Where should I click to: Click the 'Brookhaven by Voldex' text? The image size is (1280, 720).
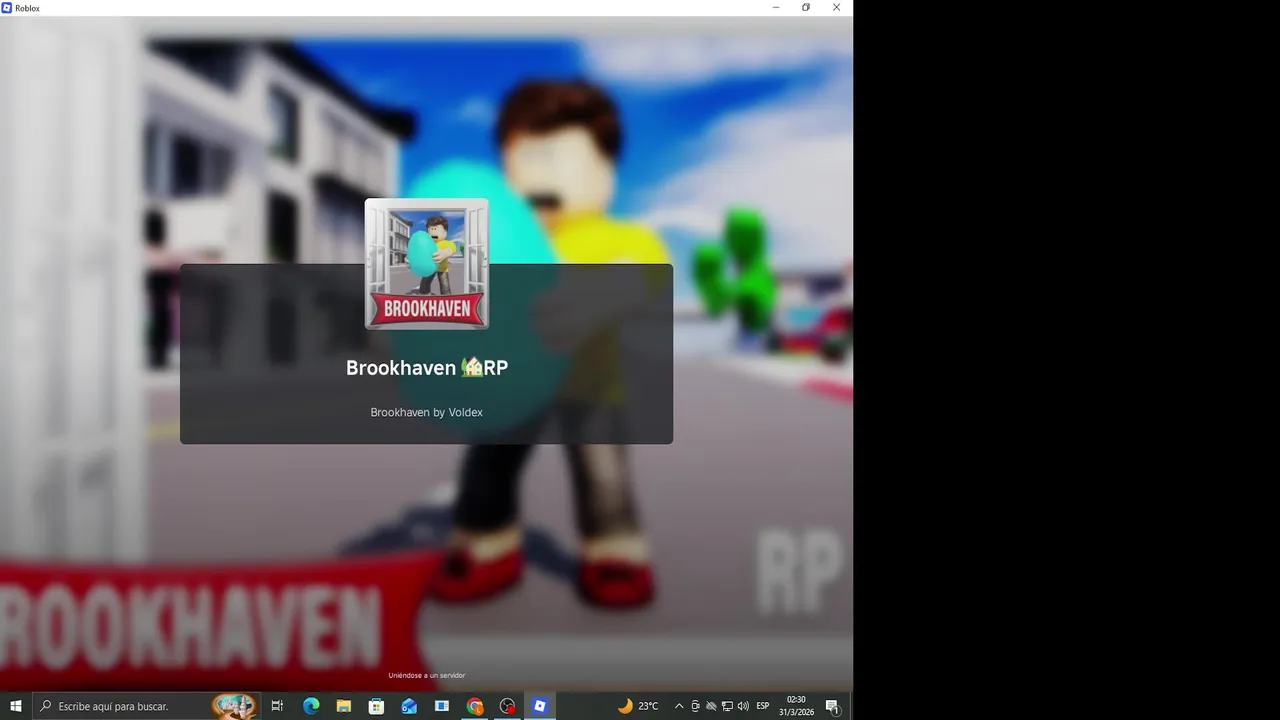427,412
